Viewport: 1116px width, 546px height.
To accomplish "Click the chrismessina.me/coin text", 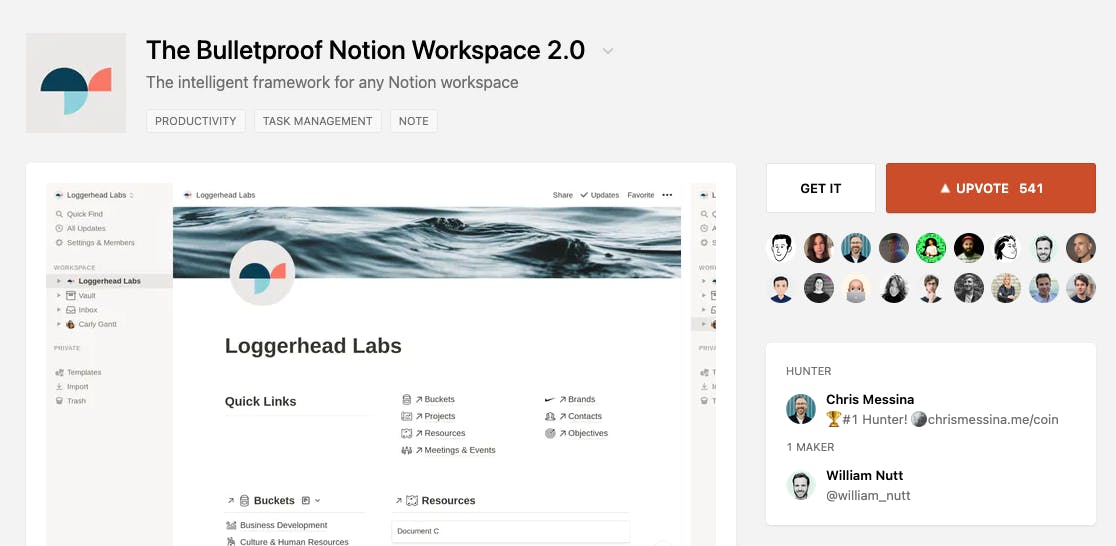I will (x=993, y=419).
